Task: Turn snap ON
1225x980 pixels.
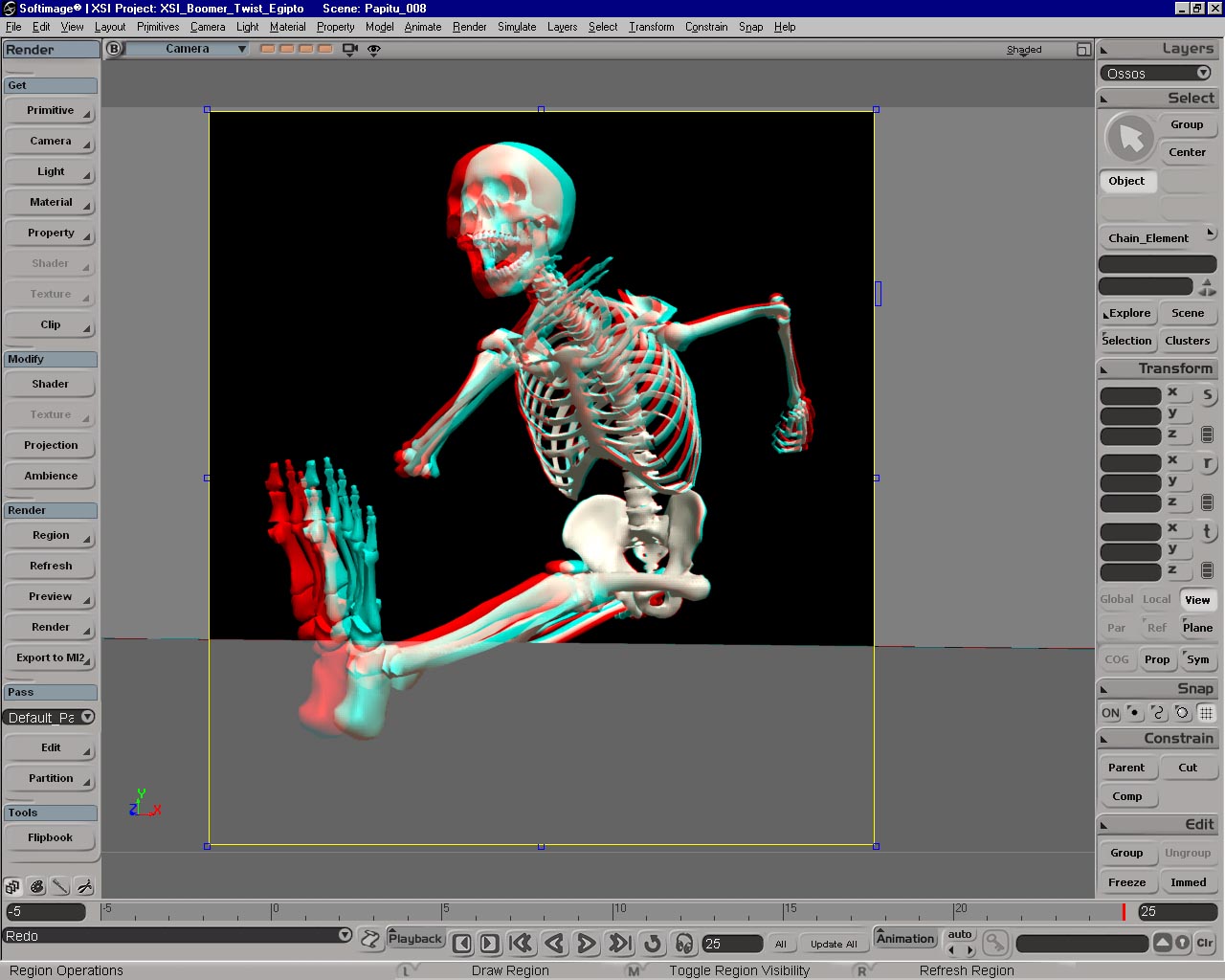Action: pos(1110,713)
